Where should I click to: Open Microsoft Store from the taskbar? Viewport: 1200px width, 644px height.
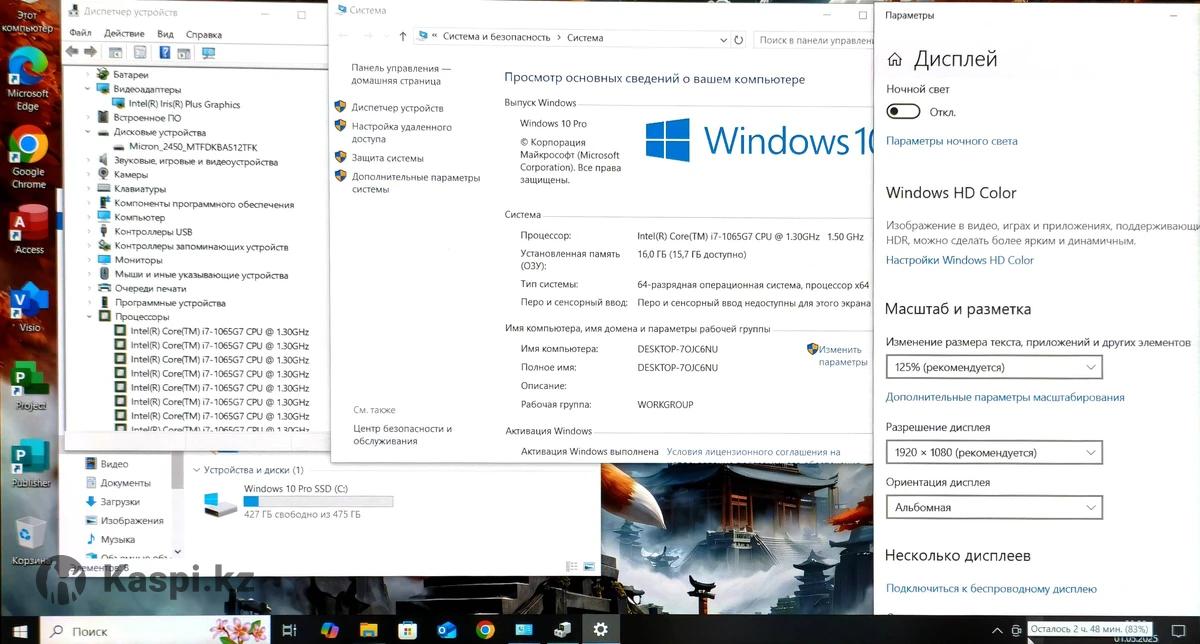(407, 630)
